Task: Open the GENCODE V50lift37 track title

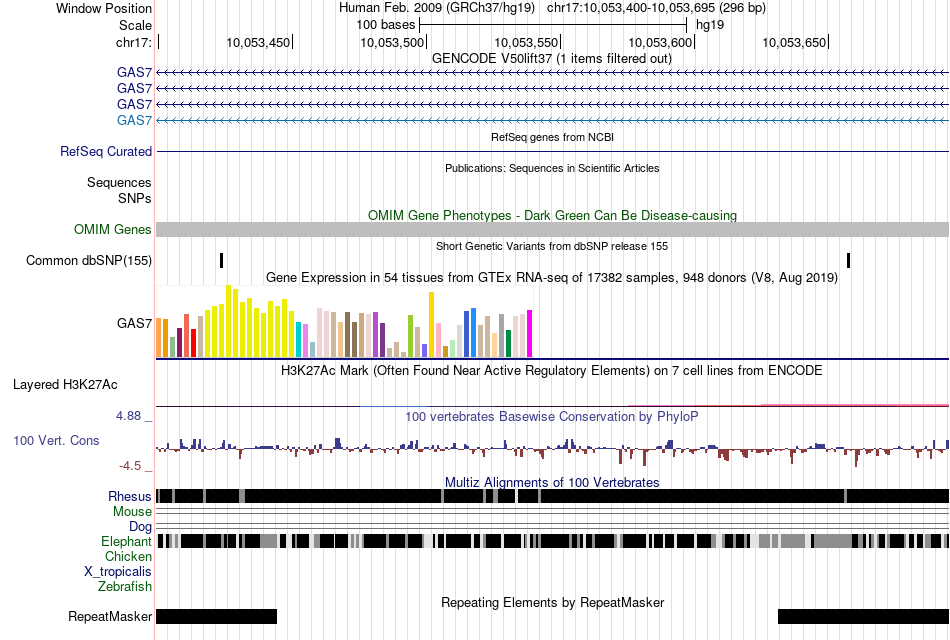Action: (x=552, y=58)
